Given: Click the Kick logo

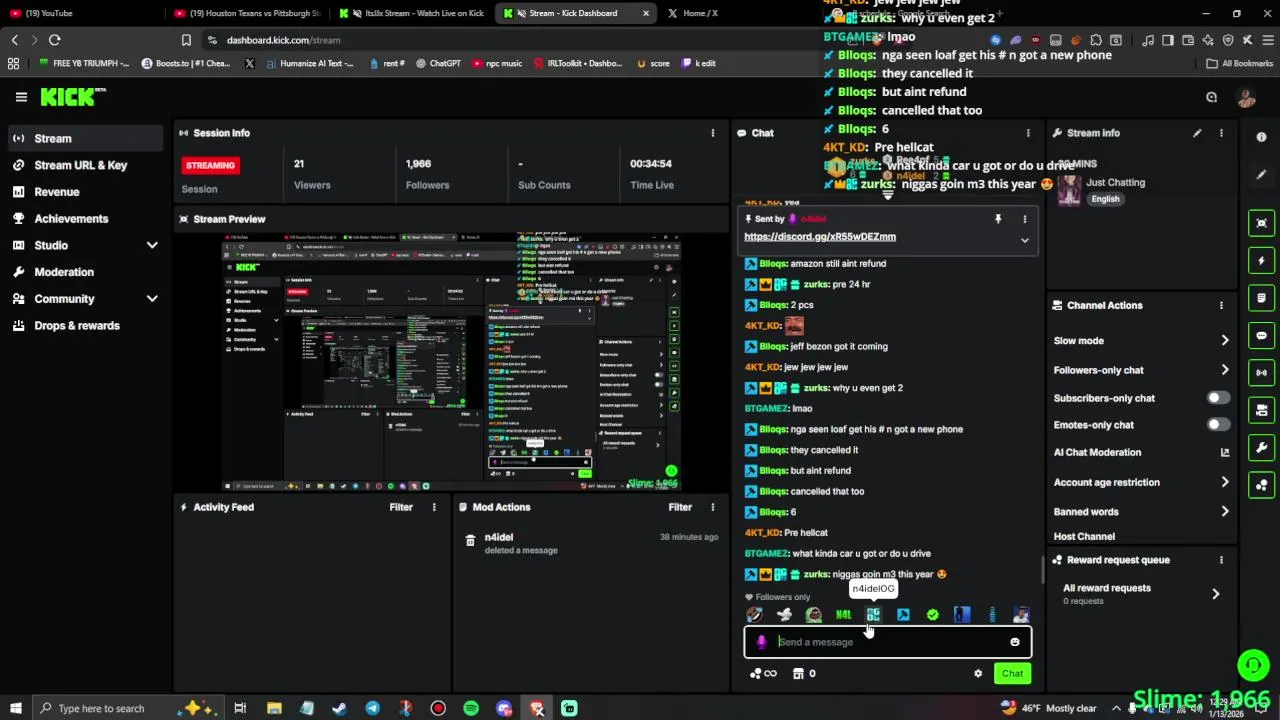Looking at the screenshot, I should tap(73, 97).
